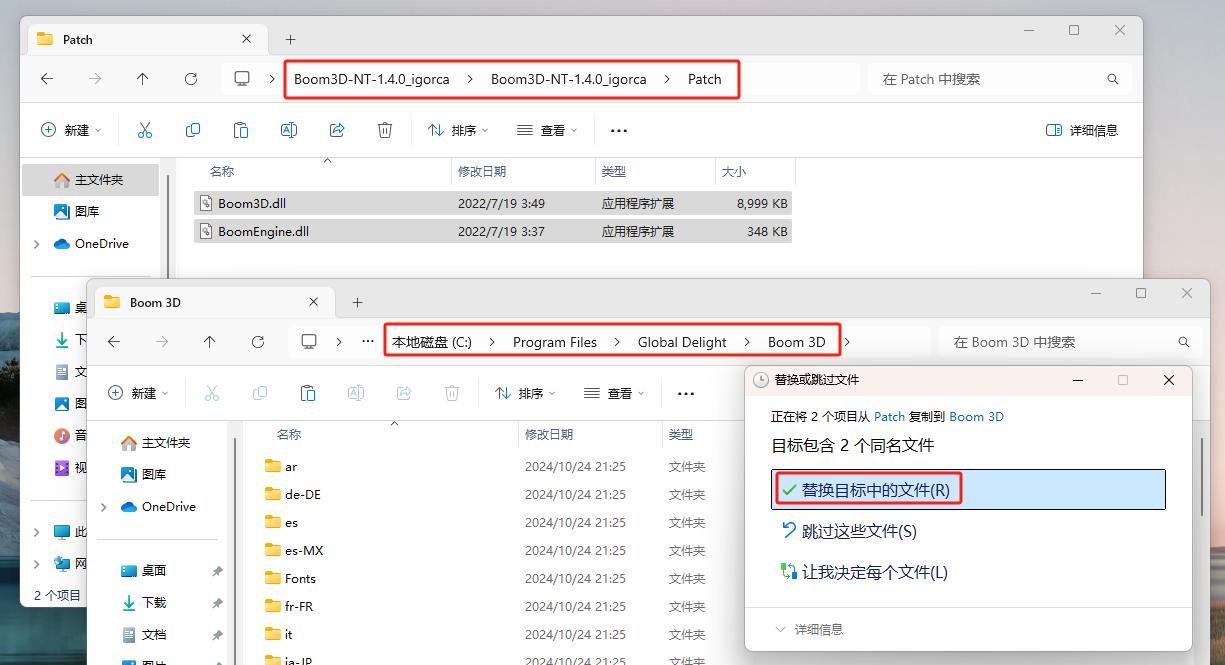Open the 排序 sort dropdown in Boom 3D window

pos(525,393)
